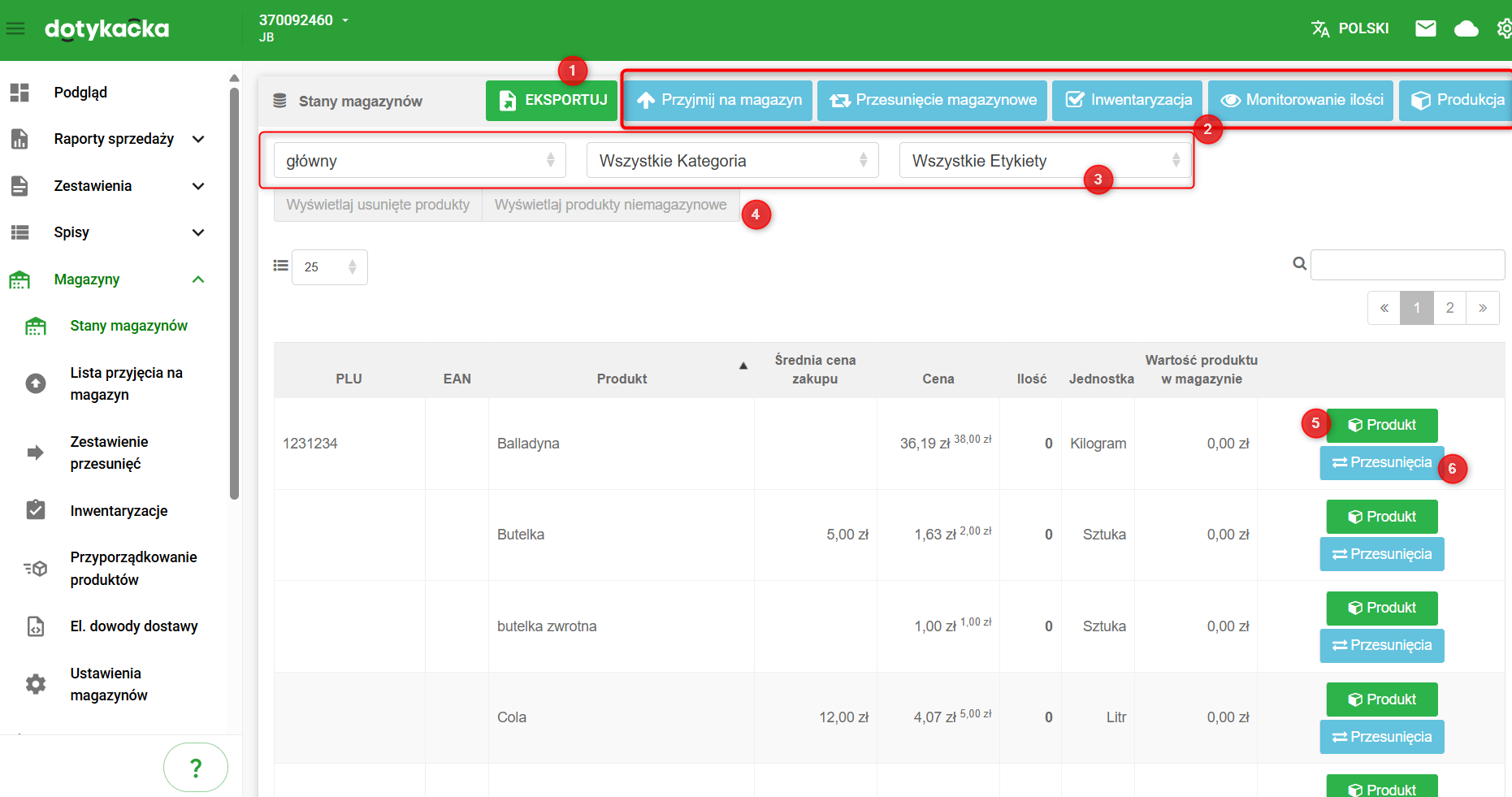1512x797 pixels.
Task: Open the help question mark button
Action: click(x=195, y=767)
